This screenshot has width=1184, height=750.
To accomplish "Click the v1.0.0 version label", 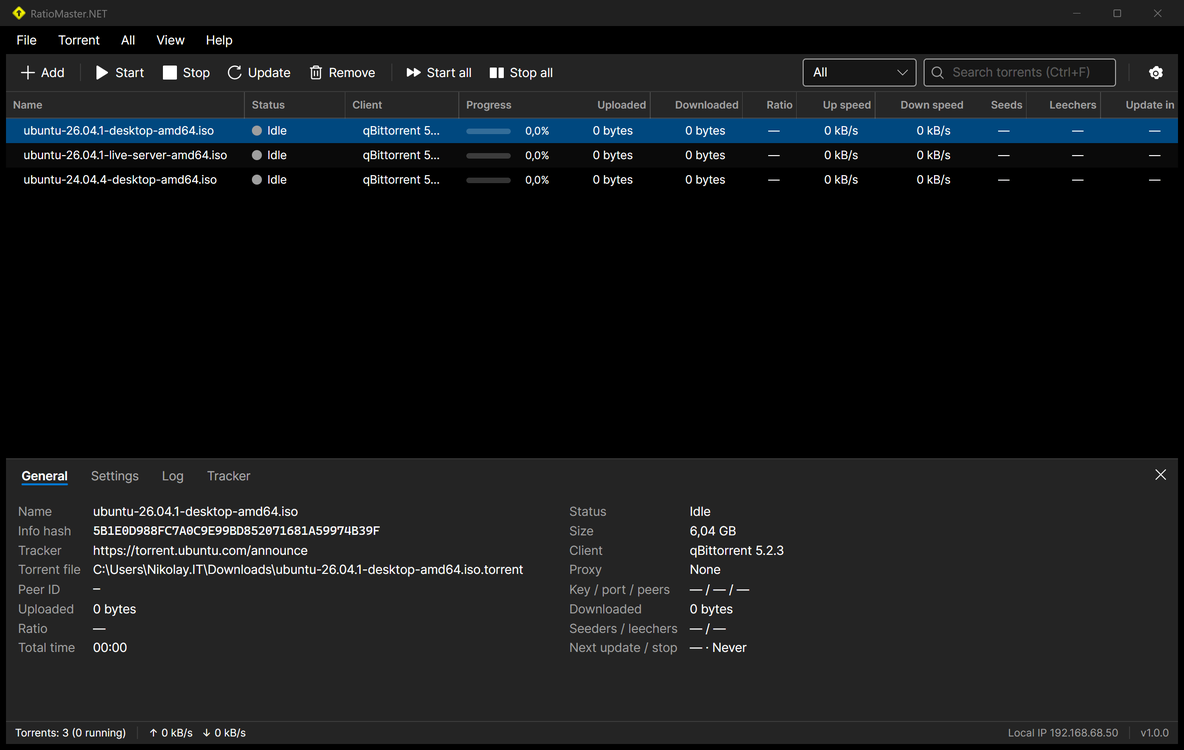I will (1155, 733).
